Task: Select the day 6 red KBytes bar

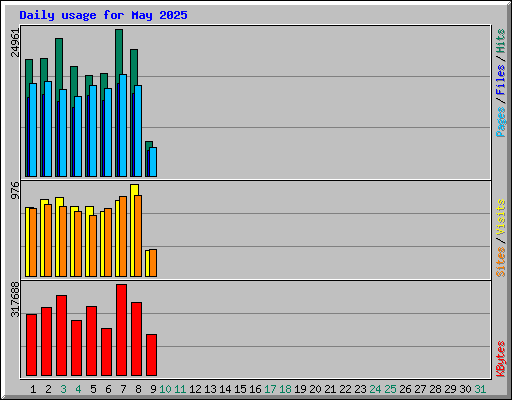Action: (x=106, y=352)
